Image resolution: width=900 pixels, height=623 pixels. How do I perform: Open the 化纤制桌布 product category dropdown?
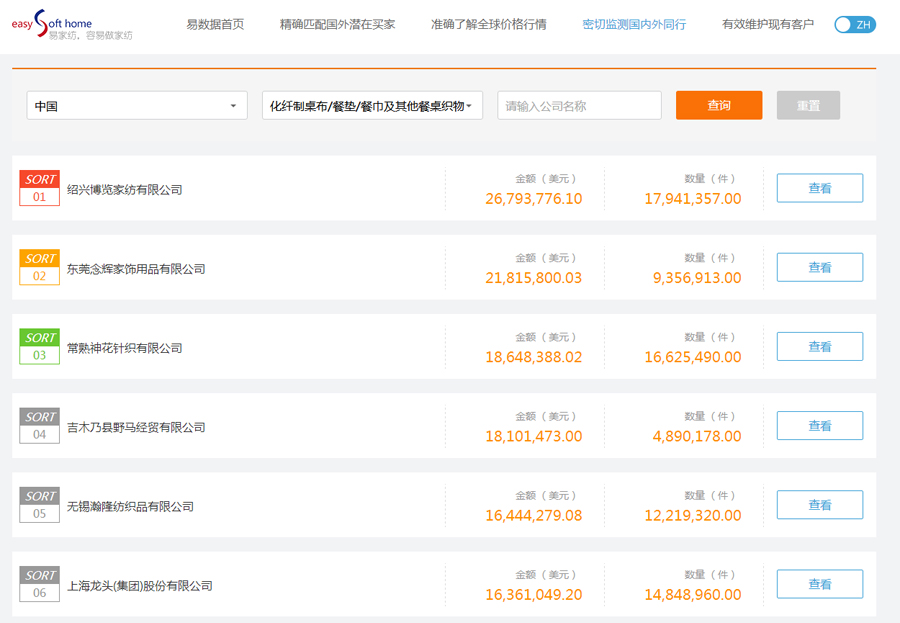373,106
